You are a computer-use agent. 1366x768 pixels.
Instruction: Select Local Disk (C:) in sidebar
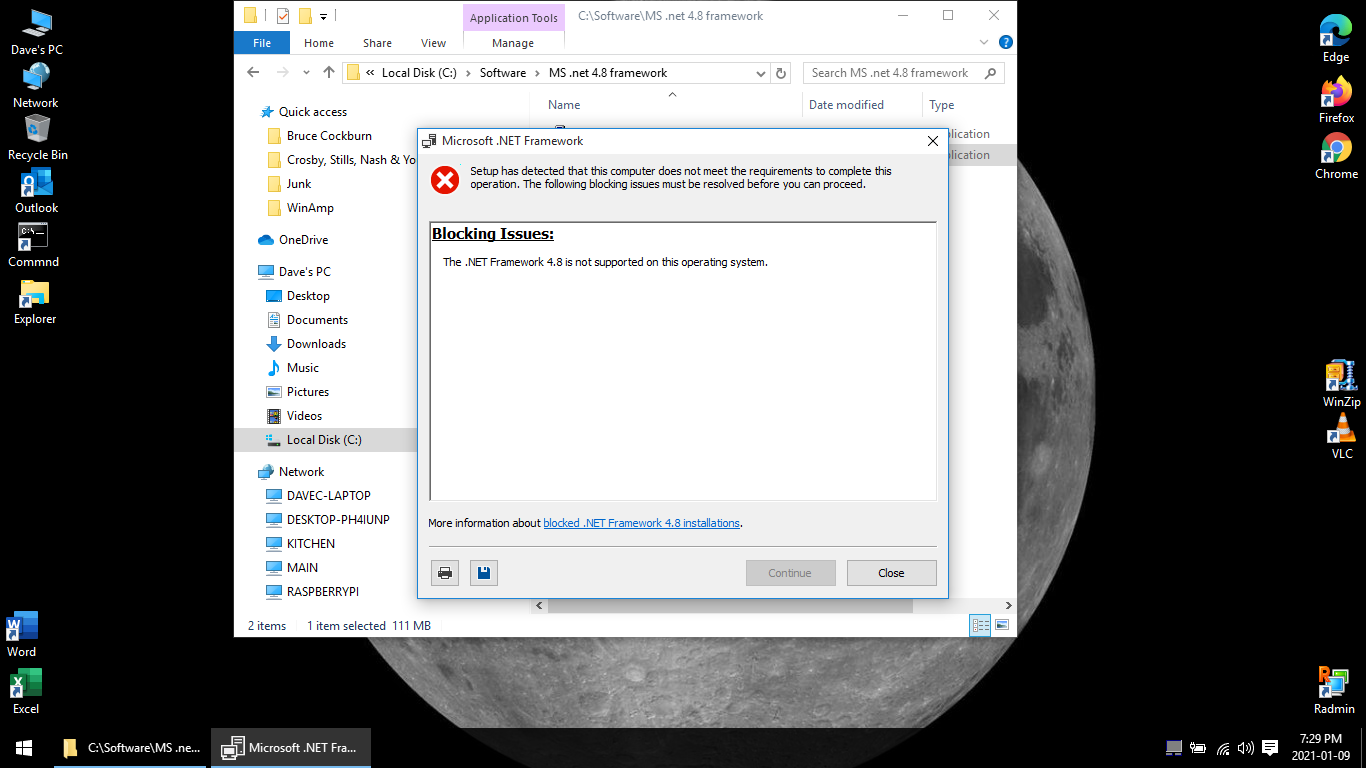point(325,440)
